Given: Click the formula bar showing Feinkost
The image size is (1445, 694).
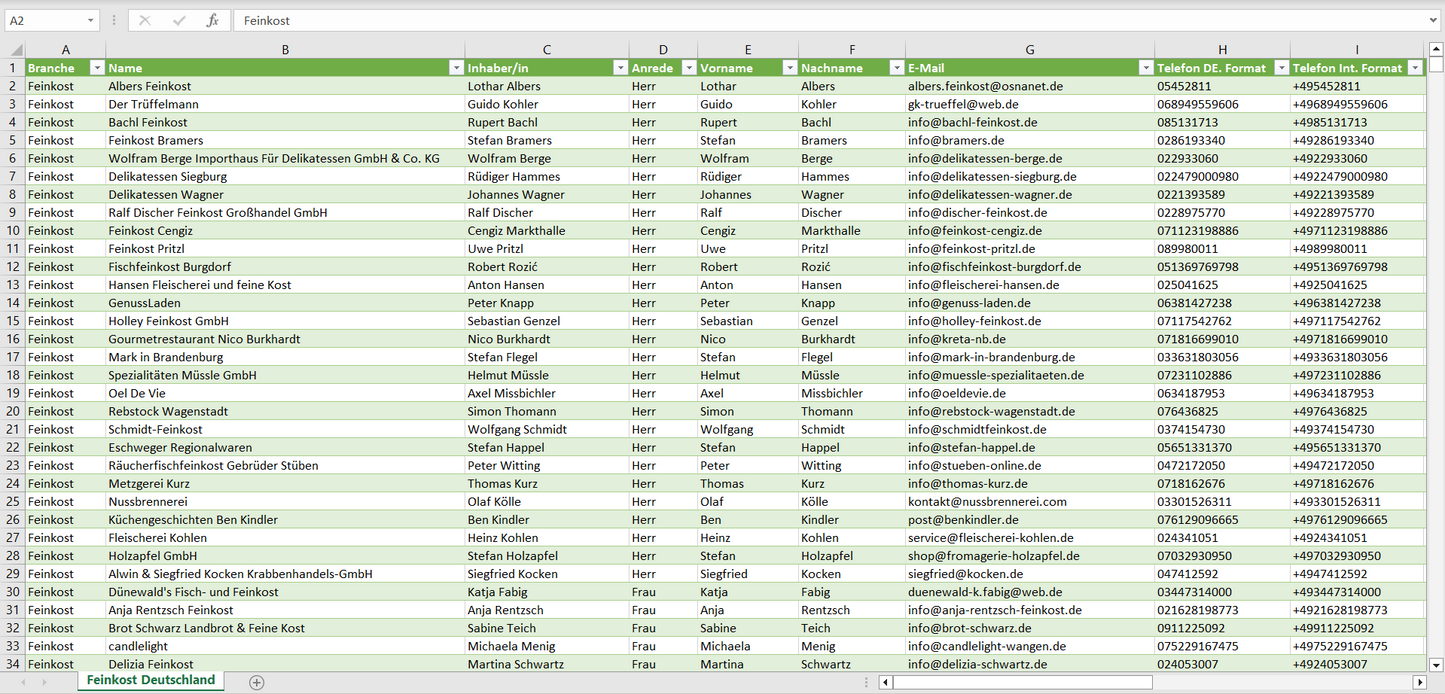Looking at the screenshot, I should [x=800, y=20].
